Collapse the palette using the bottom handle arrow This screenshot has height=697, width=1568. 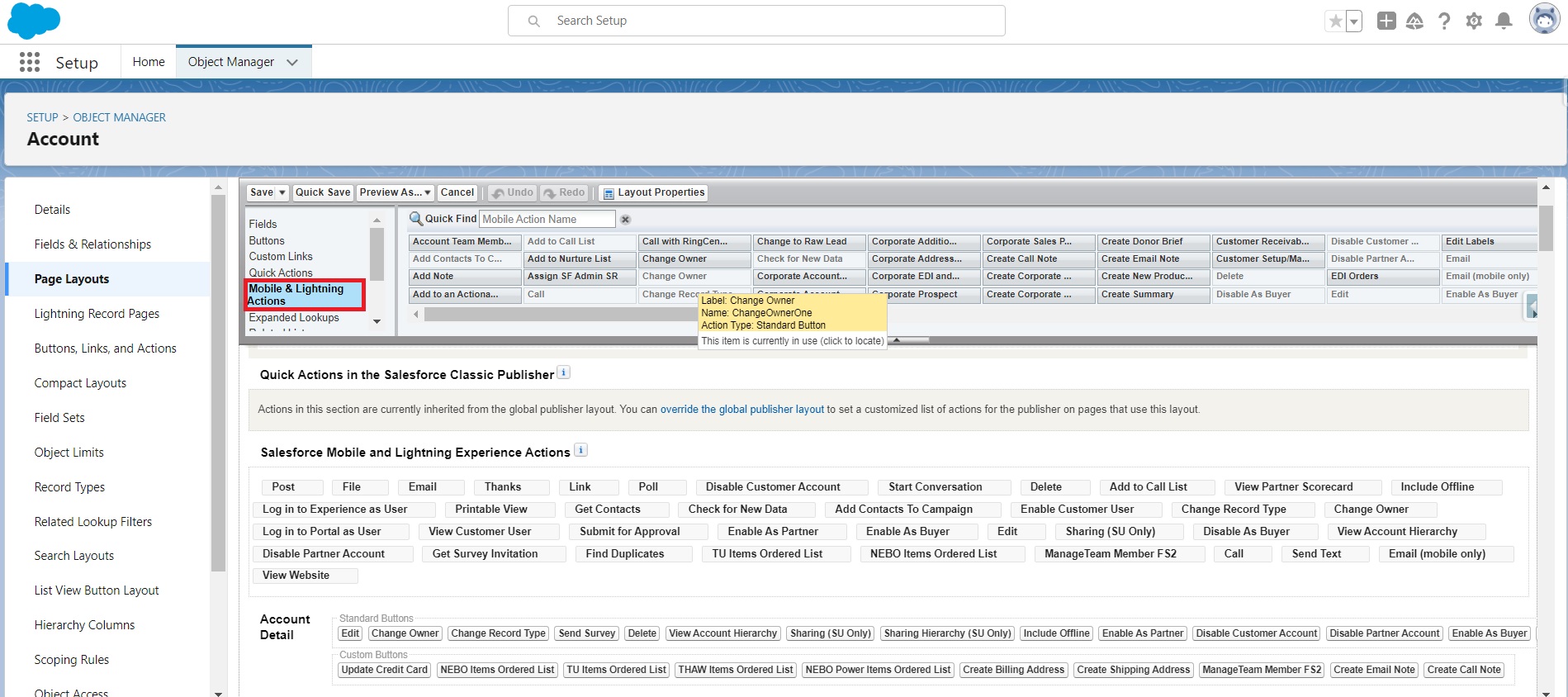(896, 340)
